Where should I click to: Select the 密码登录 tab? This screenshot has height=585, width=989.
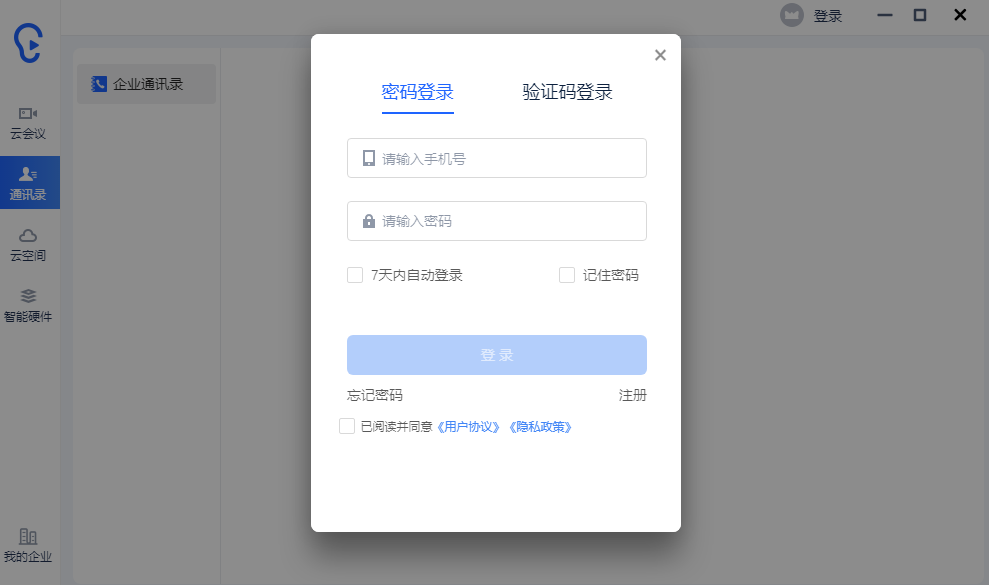(x=417, y=91)
